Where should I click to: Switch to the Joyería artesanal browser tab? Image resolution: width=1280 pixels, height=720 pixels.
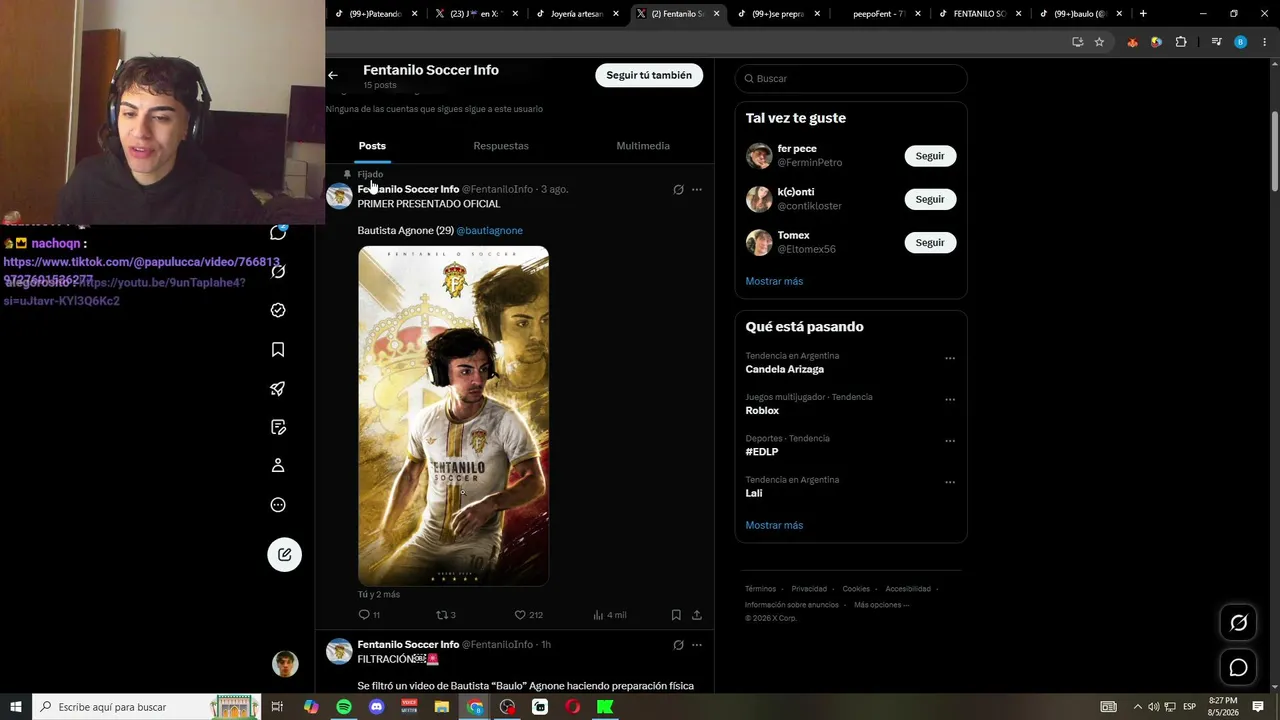click(577, 14)
